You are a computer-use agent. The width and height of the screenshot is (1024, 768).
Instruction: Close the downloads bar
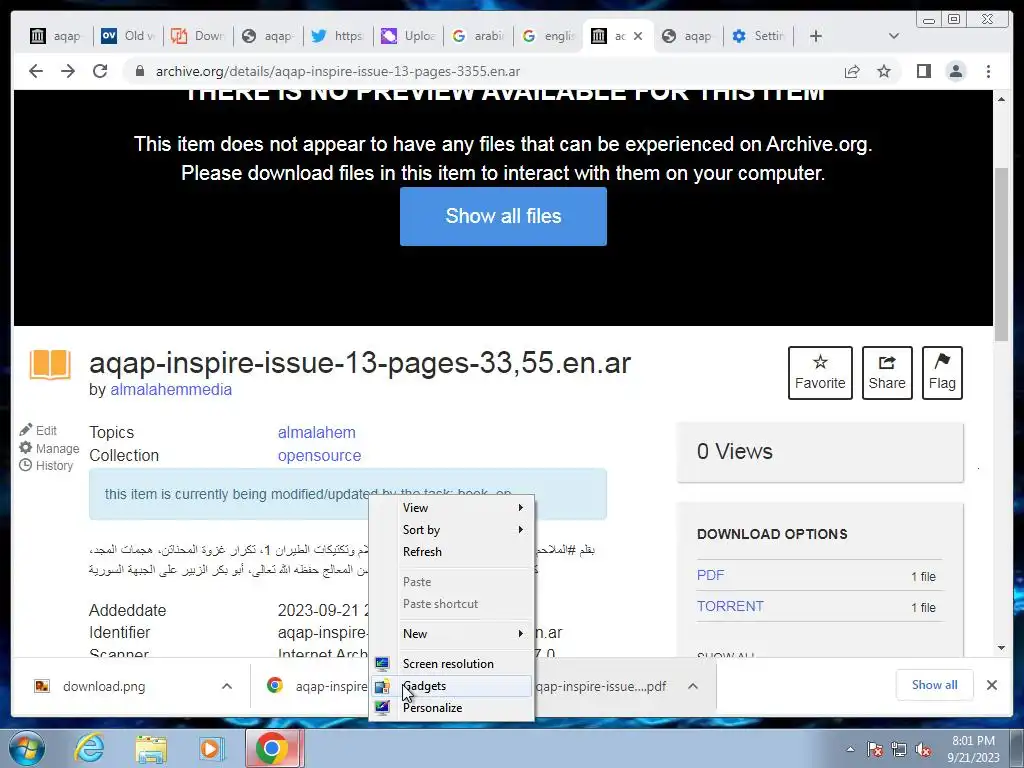coord(991,685)
